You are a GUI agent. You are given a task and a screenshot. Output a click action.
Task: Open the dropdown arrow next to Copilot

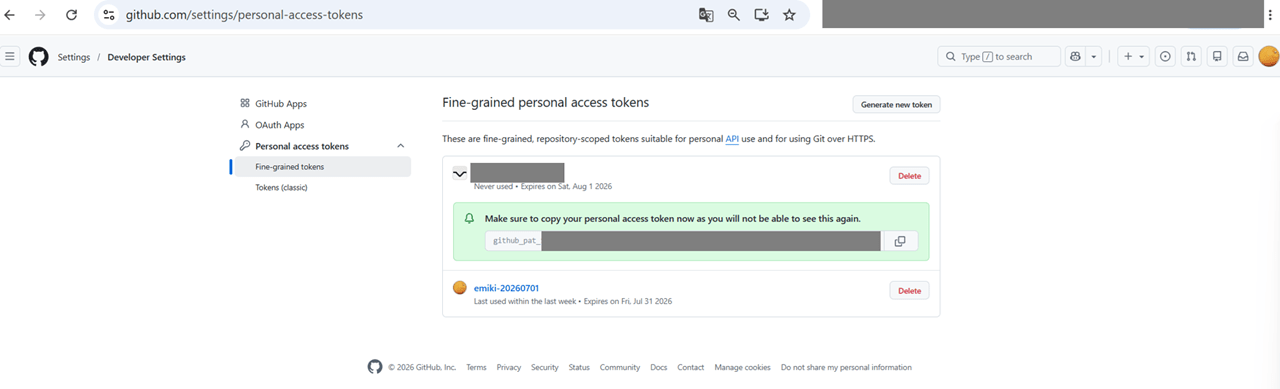tap(1094, 57)
